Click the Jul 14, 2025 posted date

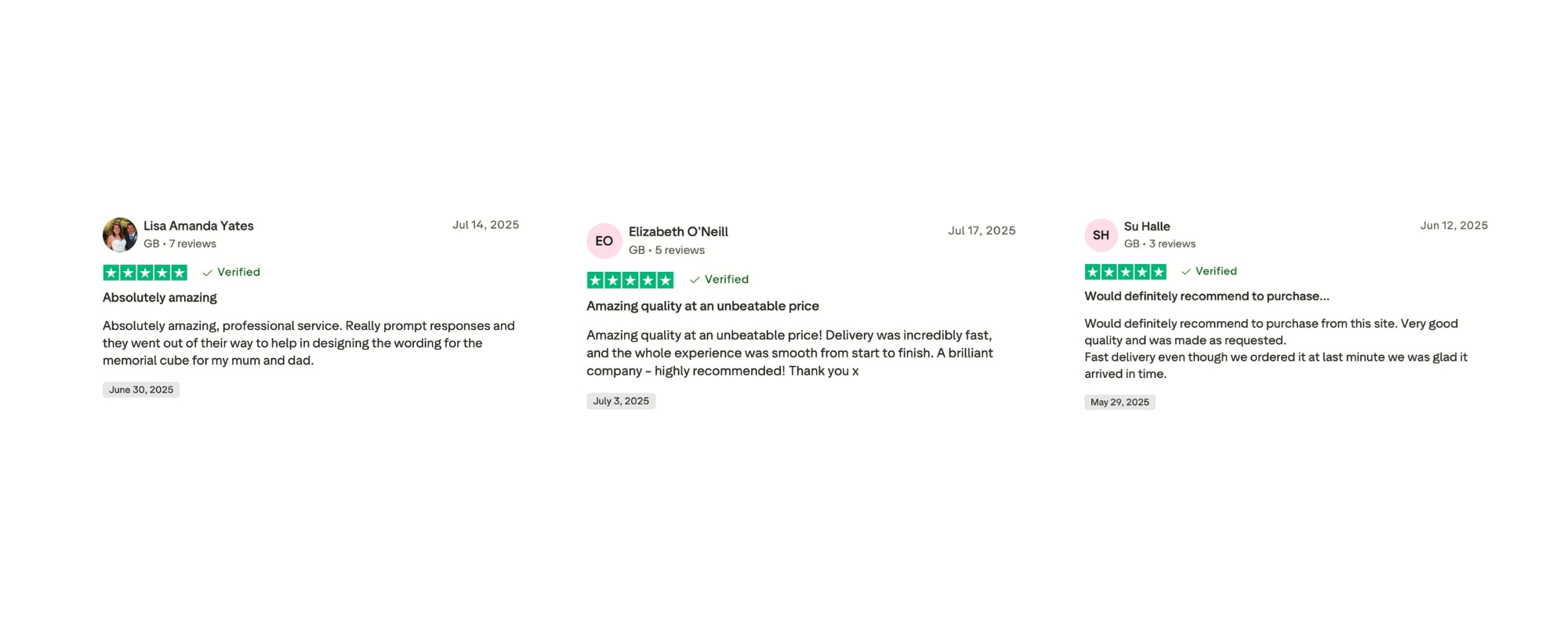click(485, 225)
